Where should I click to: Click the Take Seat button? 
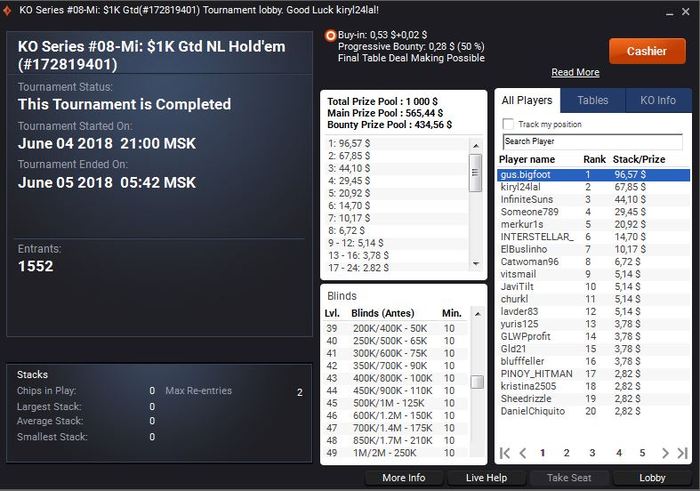click(569, 478)
